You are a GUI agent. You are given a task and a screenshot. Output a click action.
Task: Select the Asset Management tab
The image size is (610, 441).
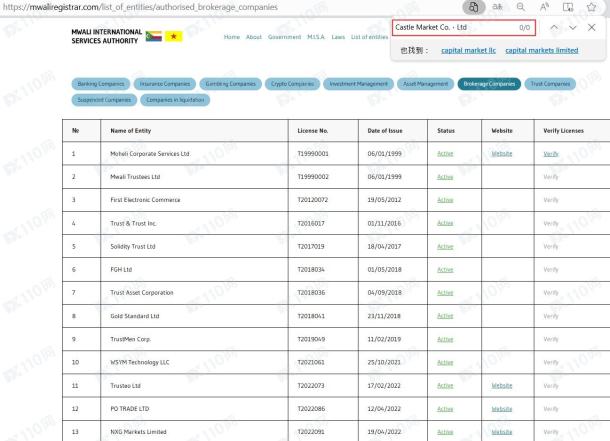point(426,84)
